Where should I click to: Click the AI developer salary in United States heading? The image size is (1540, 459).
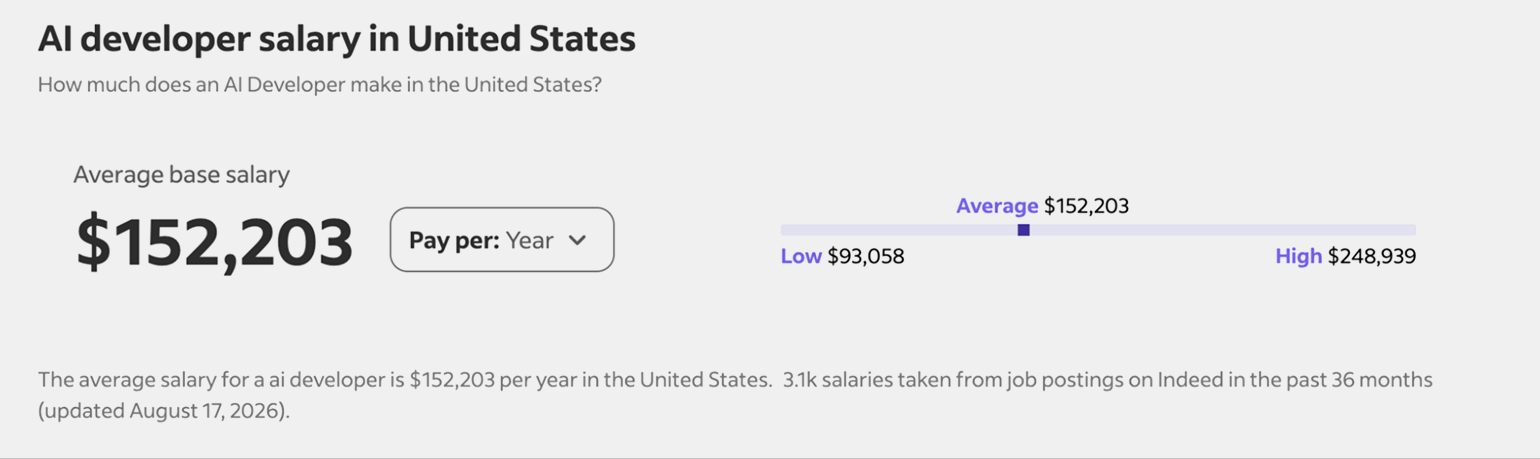(337, 39)
